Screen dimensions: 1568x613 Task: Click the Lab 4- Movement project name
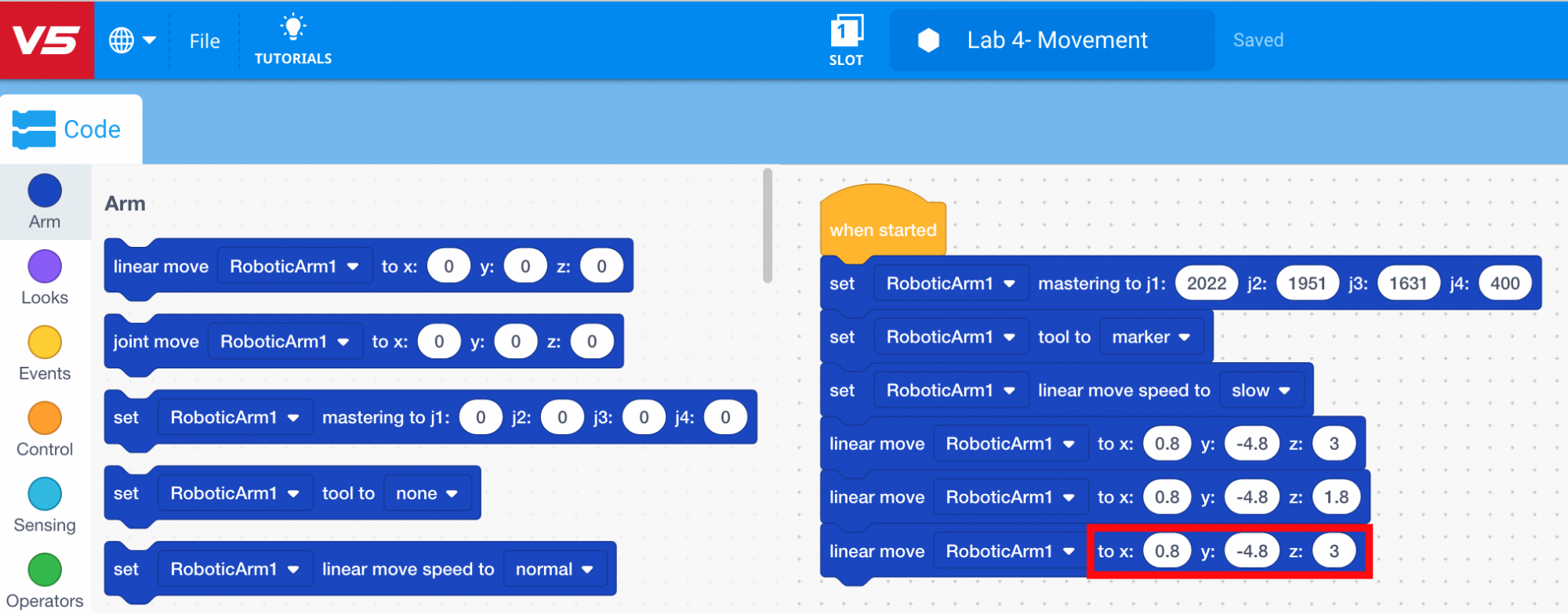1057,40
